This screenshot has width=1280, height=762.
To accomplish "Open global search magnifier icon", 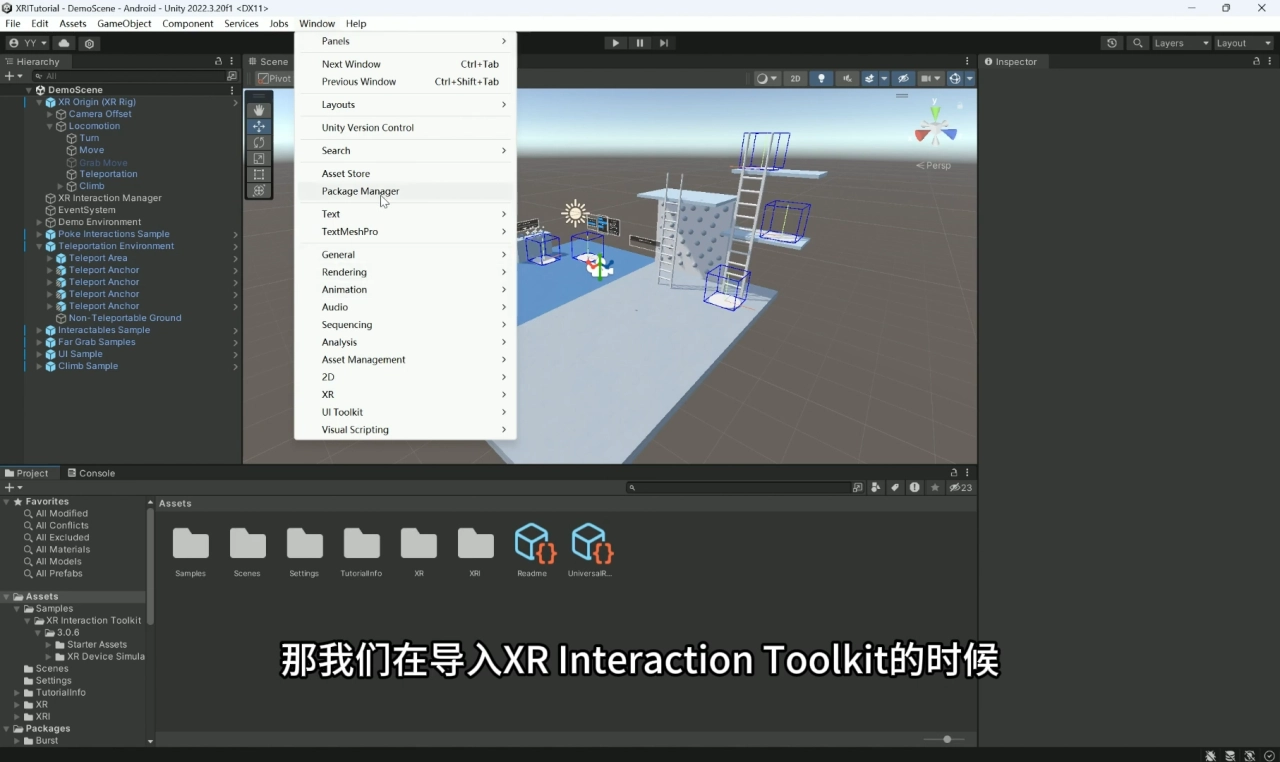I will (1137, 43).
